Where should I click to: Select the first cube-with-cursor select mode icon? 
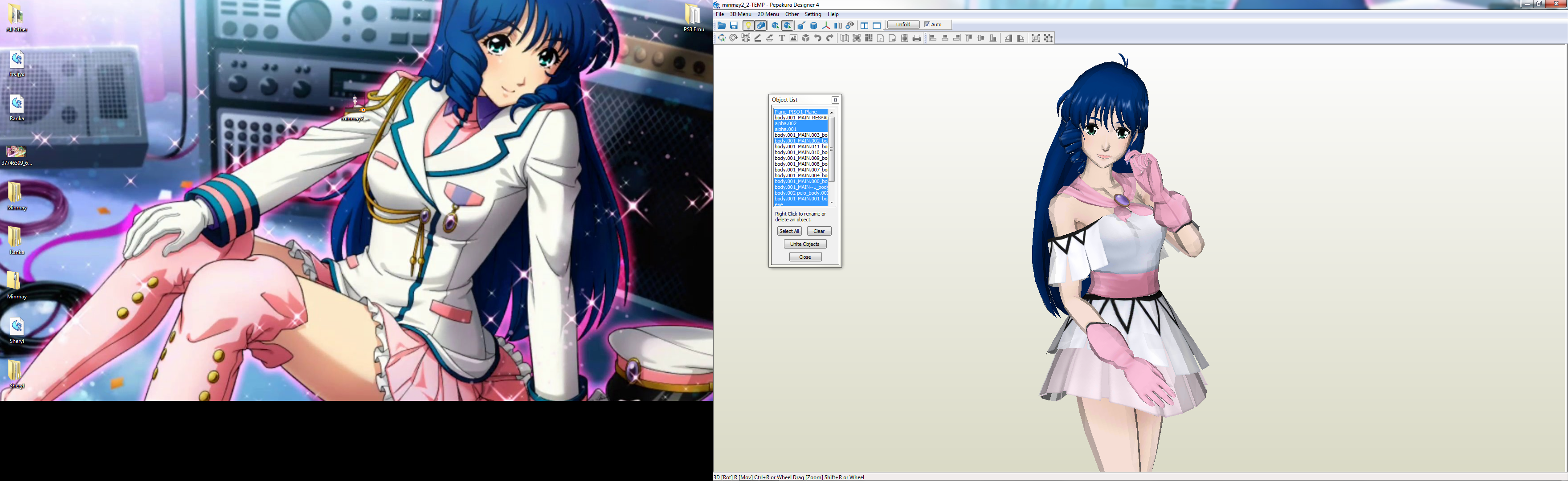coord(775,25)
